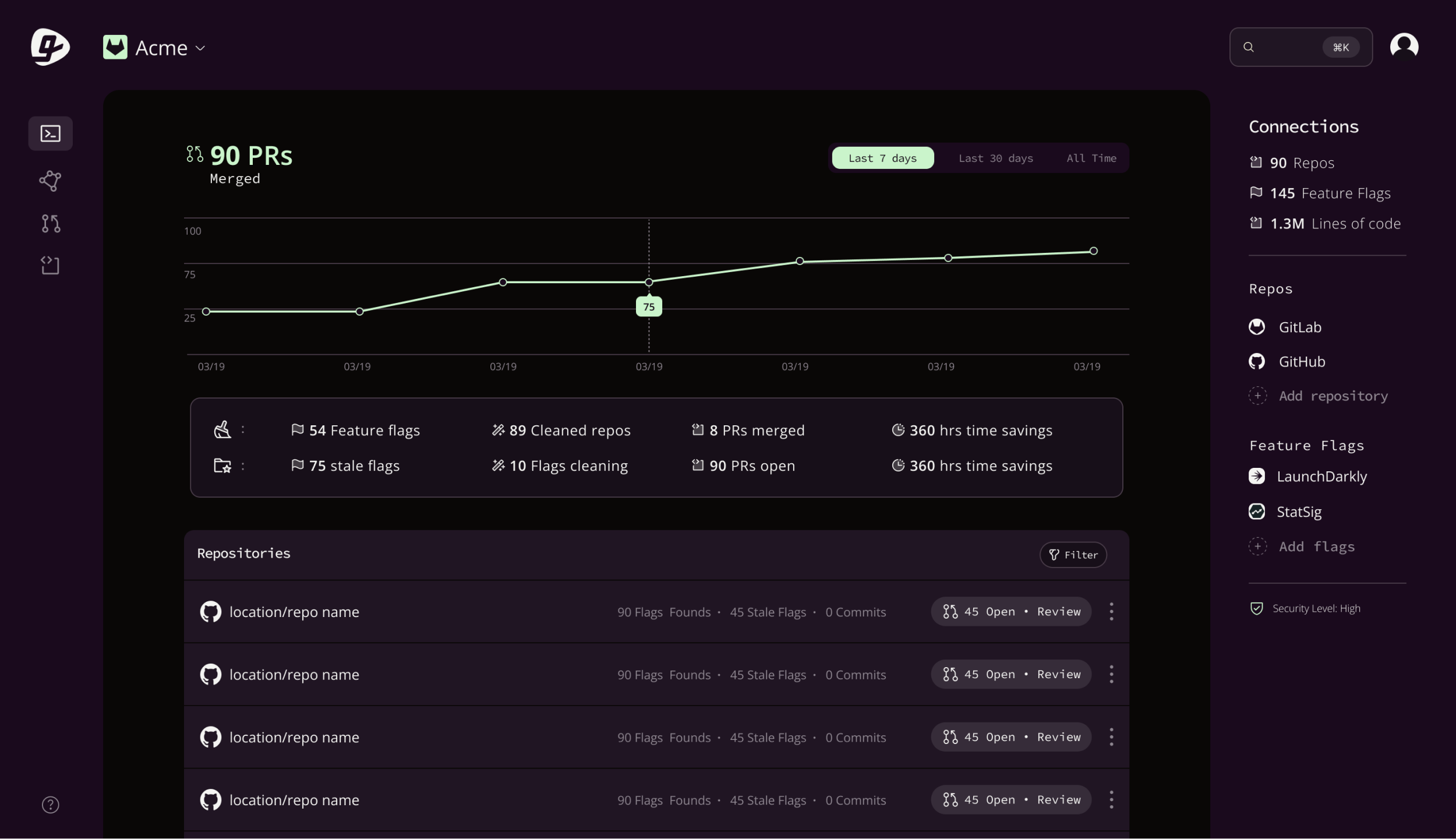
Task: Open the GitHub repos connection
Action: pyautogui.click(x=1287, y=361)
